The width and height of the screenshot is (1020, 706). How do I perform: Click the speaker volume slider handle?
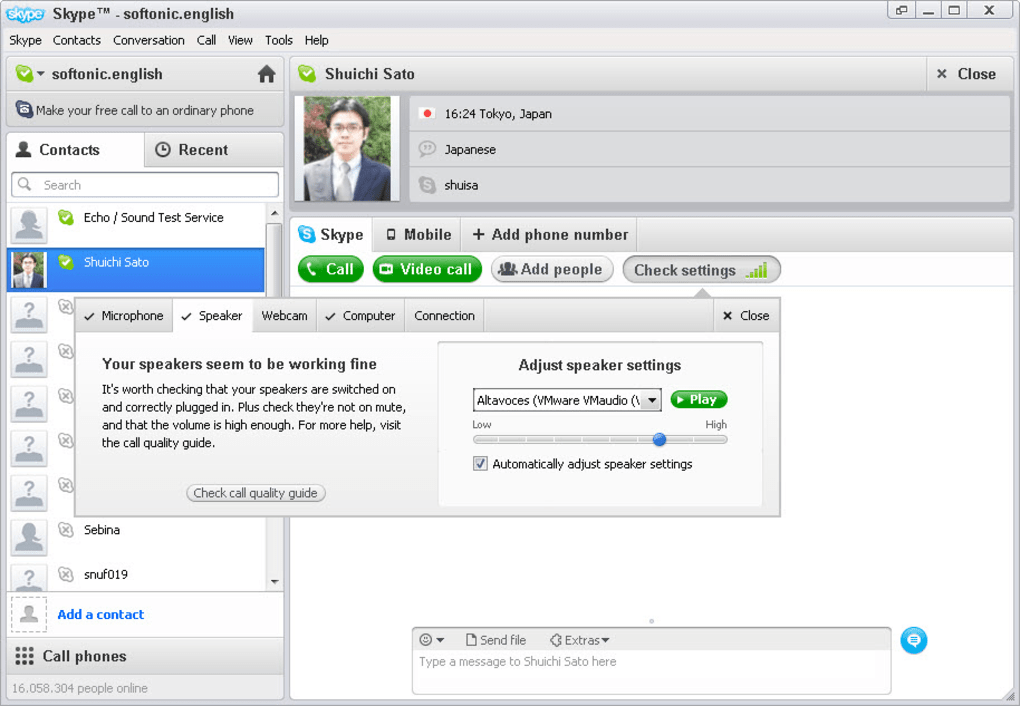[x=659, y=439]
